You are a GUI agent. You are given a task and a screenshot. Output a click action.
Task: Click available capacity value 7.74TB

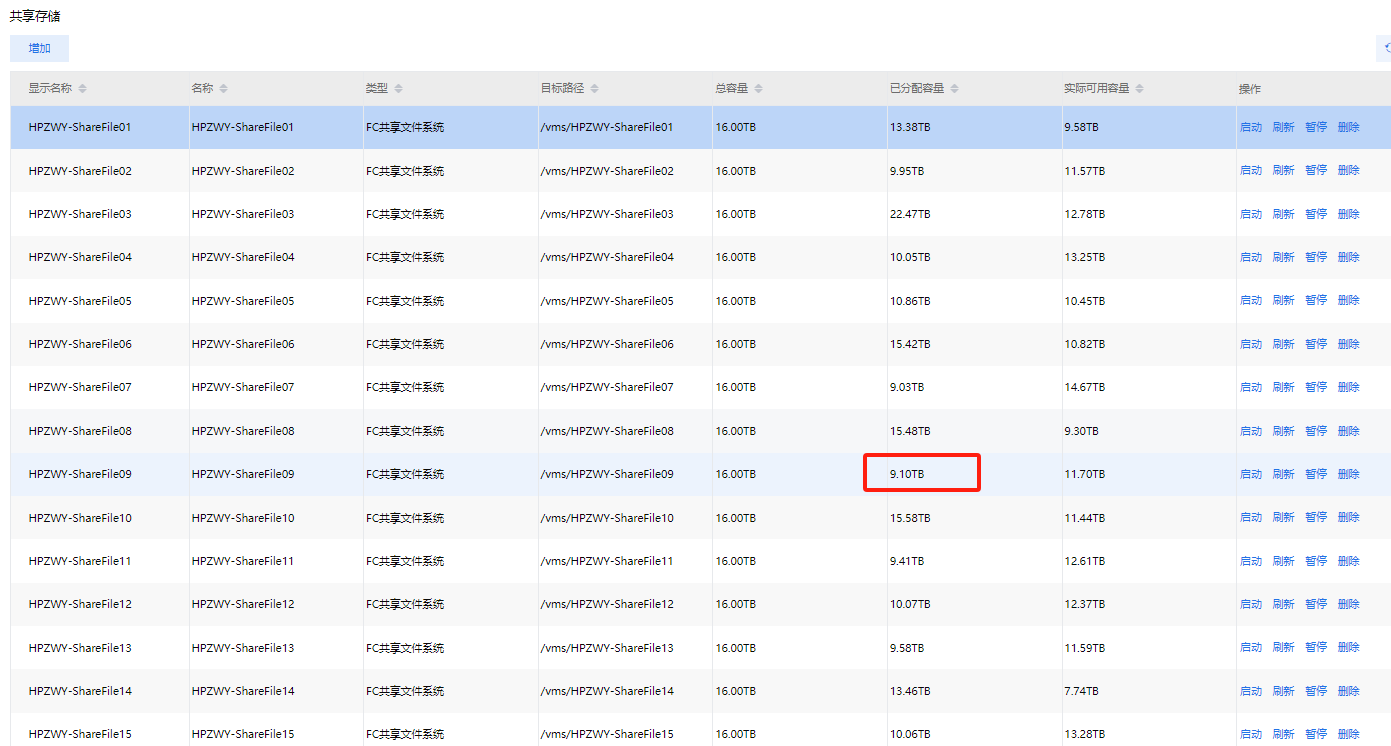[x=1082, y=691]
